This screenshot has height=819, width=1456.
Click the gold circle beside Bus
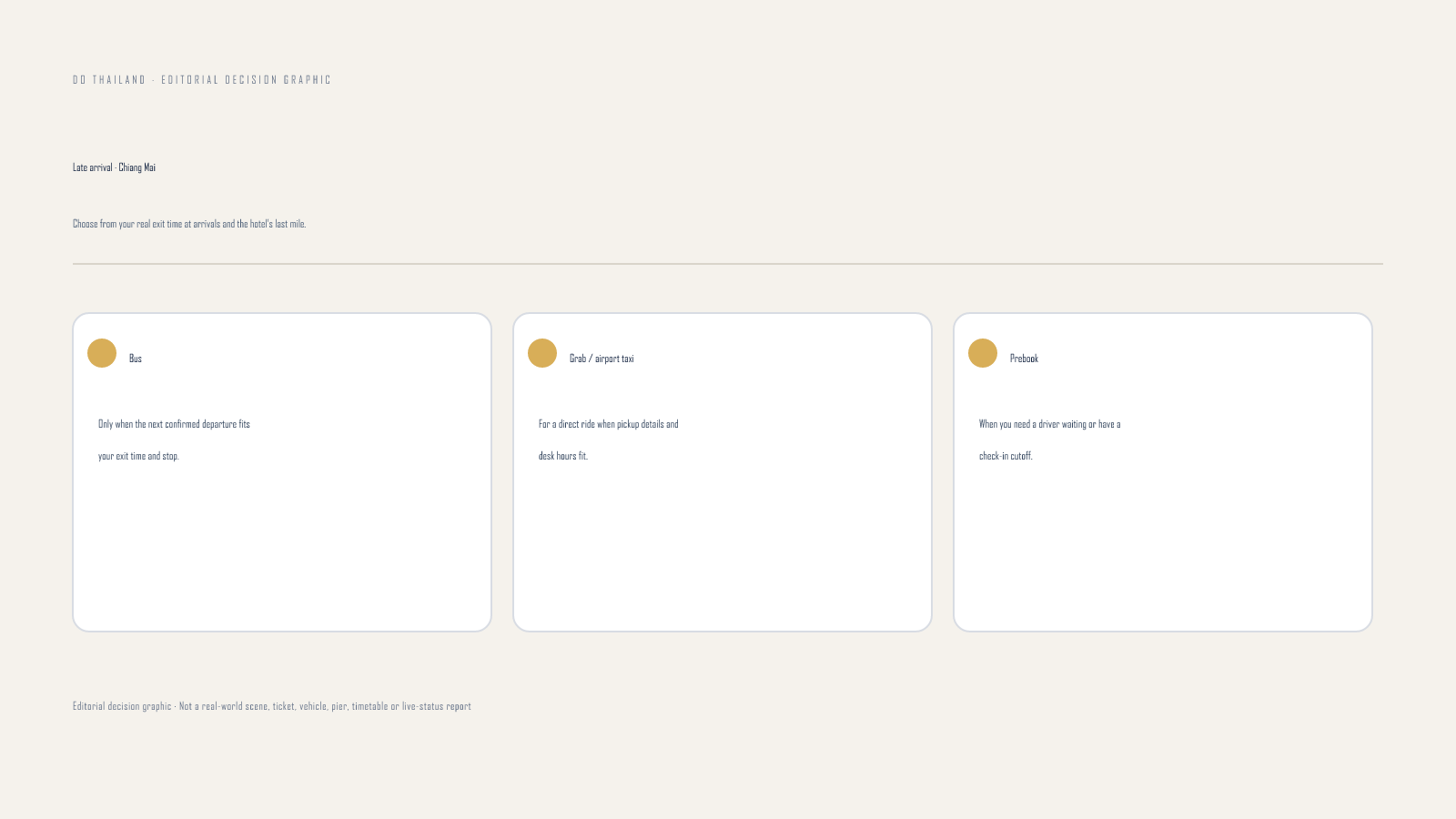tap(102, 353)
